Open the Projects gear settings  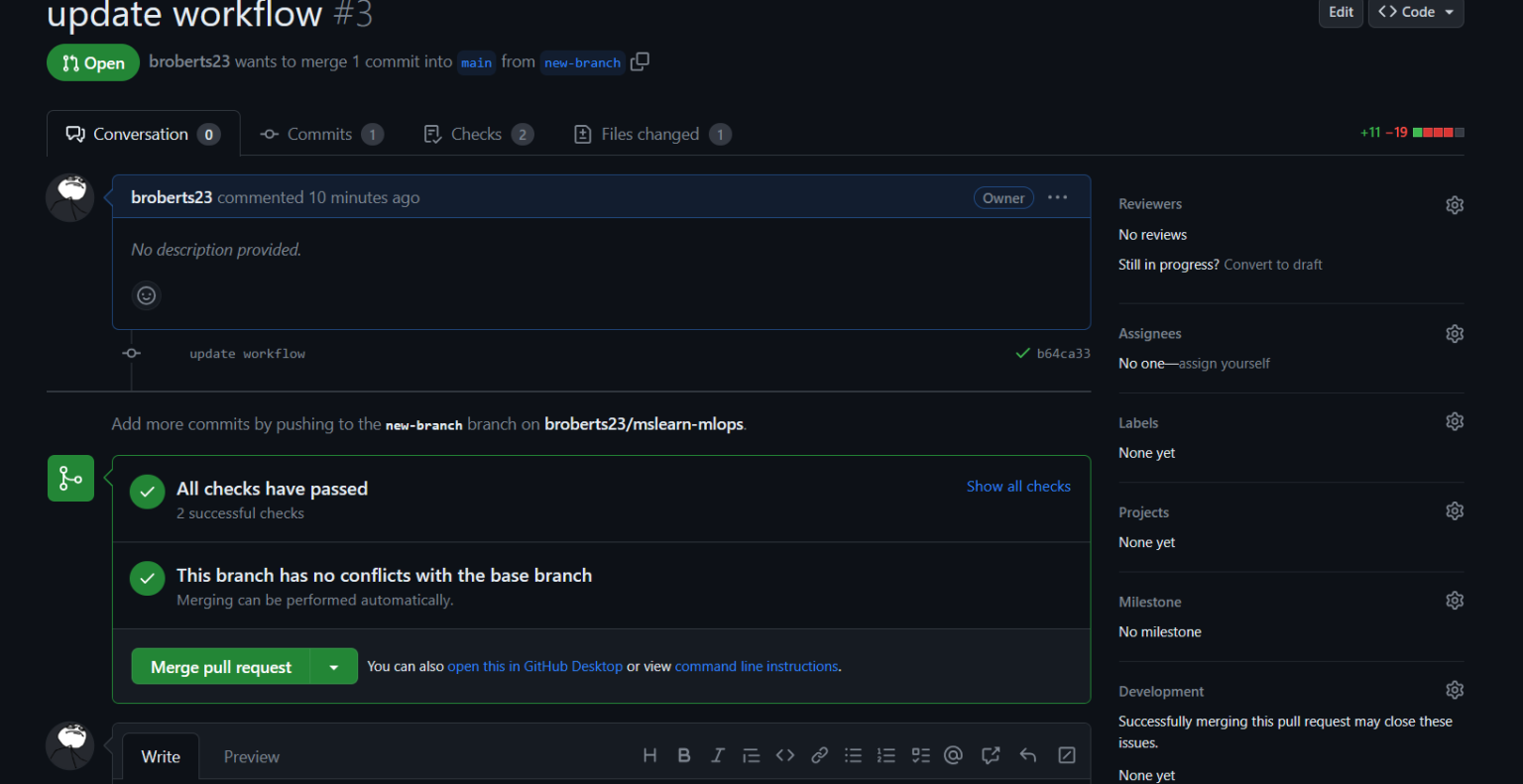[1455, 511]
